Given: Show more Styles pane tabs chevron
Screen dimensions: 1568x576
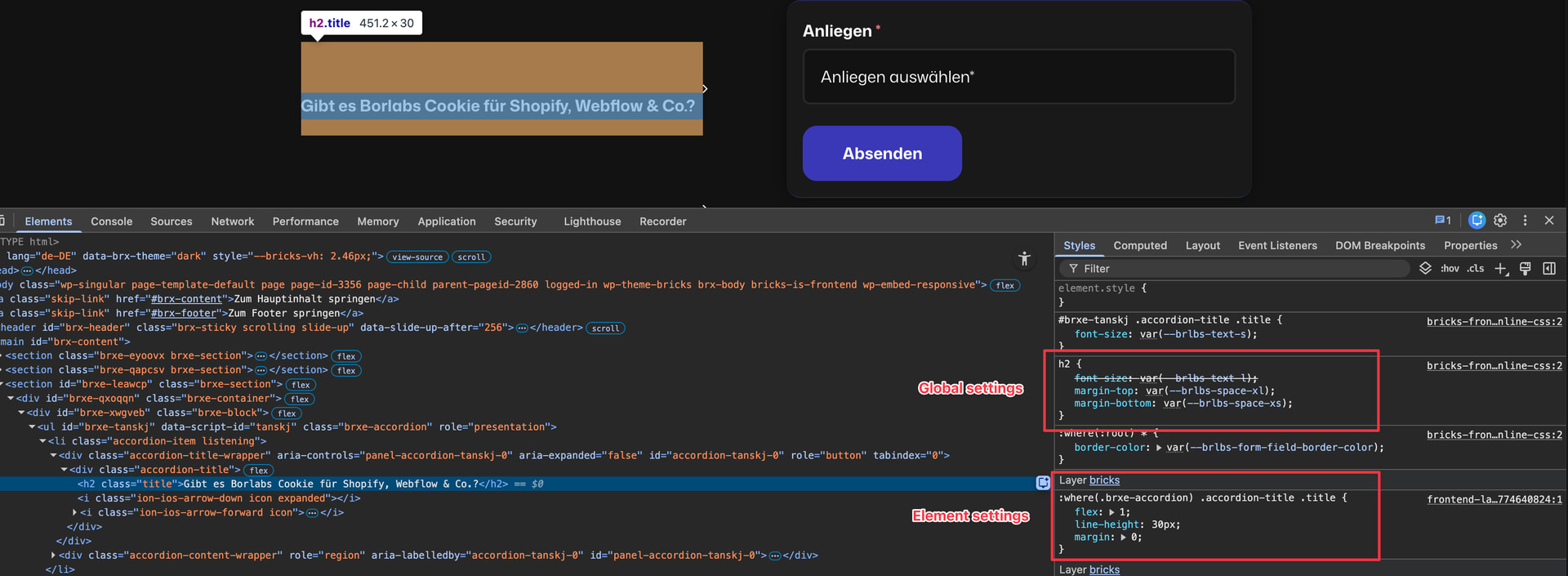Looking at the screenshot, I should coord(1517,245).
